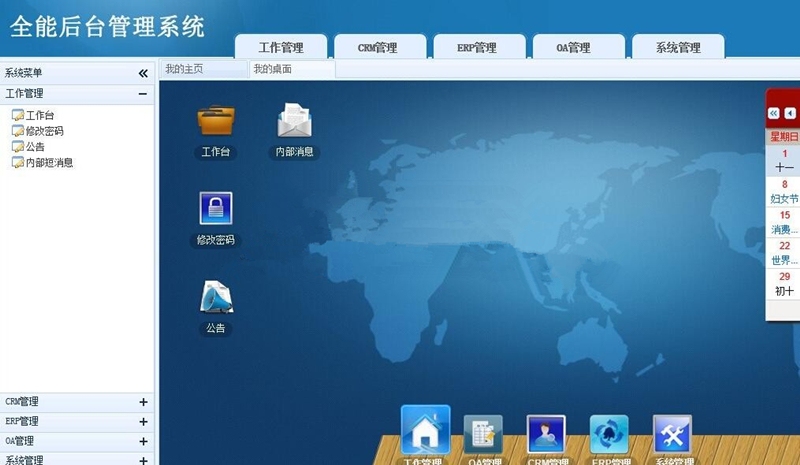800x465 pixels.
Task: Open the 内部消息 envelope desktop icon
Action: (294, 120)
